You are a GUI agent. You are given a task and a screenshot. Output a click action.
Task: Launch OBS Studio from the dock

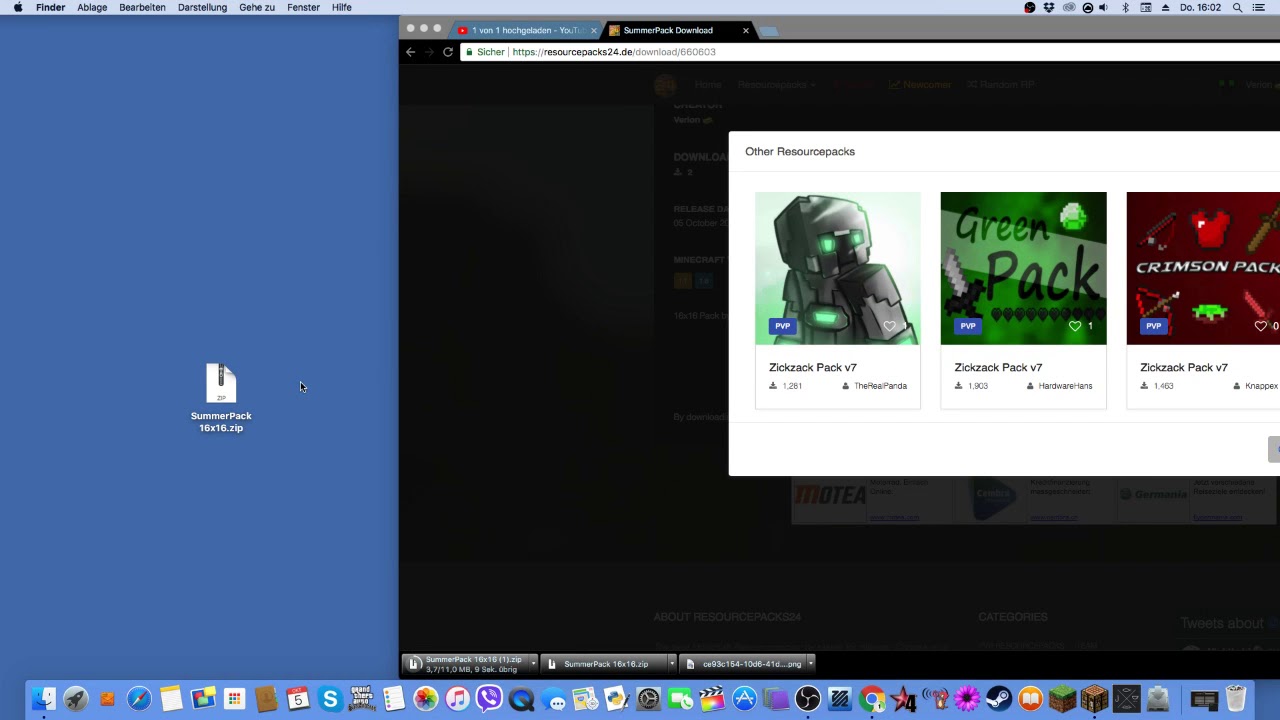point(808,699)
